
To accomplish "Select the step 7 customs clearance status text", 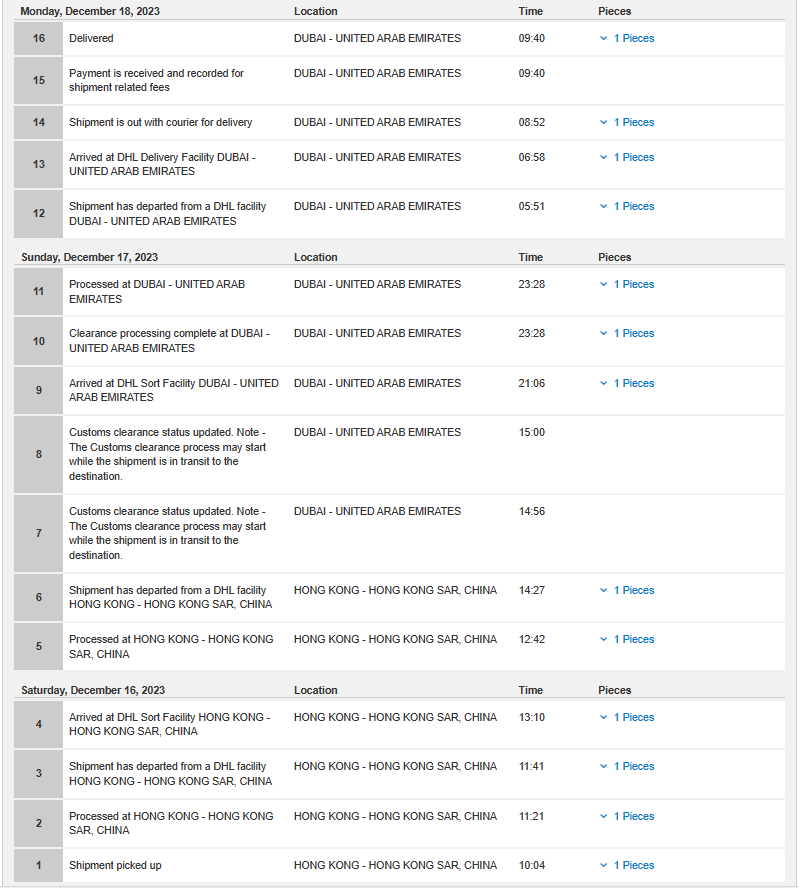I will [168, 533].
